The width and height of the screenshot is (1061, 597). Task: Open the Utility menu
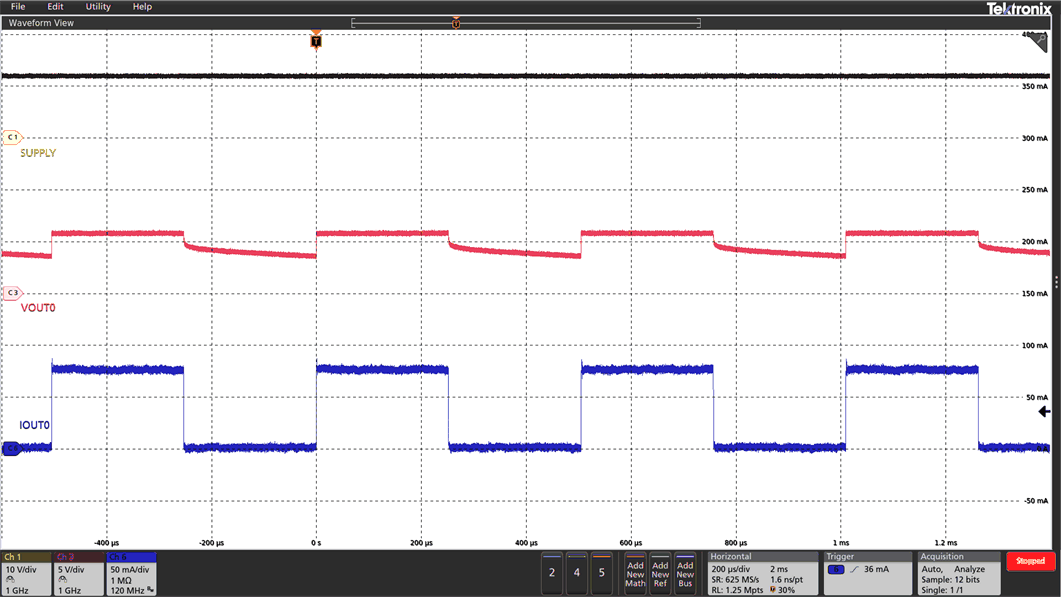[97, 7]
